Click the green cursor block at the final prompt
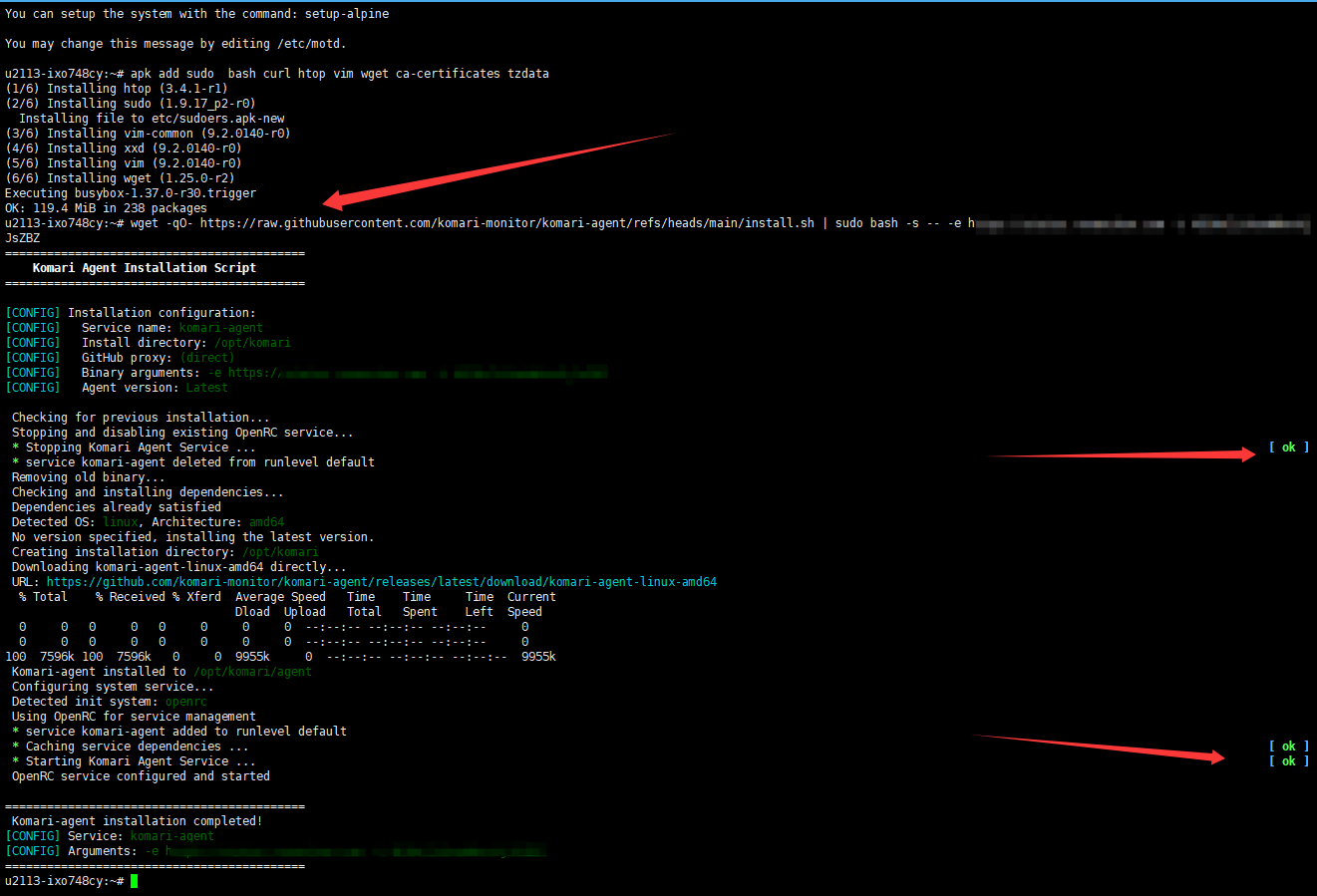 [x=134, y=881]
